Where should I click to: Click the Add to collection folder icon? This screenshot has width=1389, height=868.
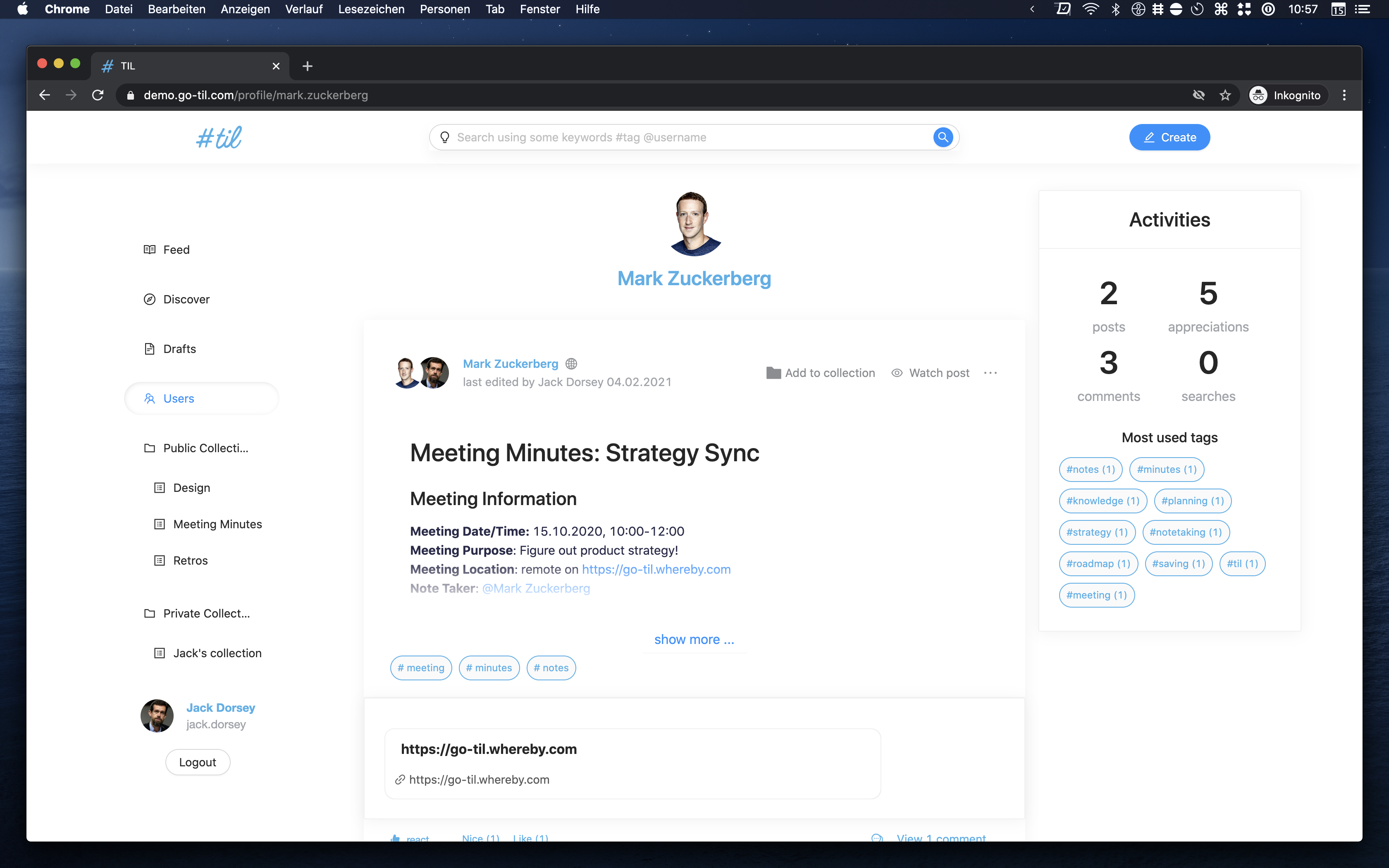[x=773, y=373]
